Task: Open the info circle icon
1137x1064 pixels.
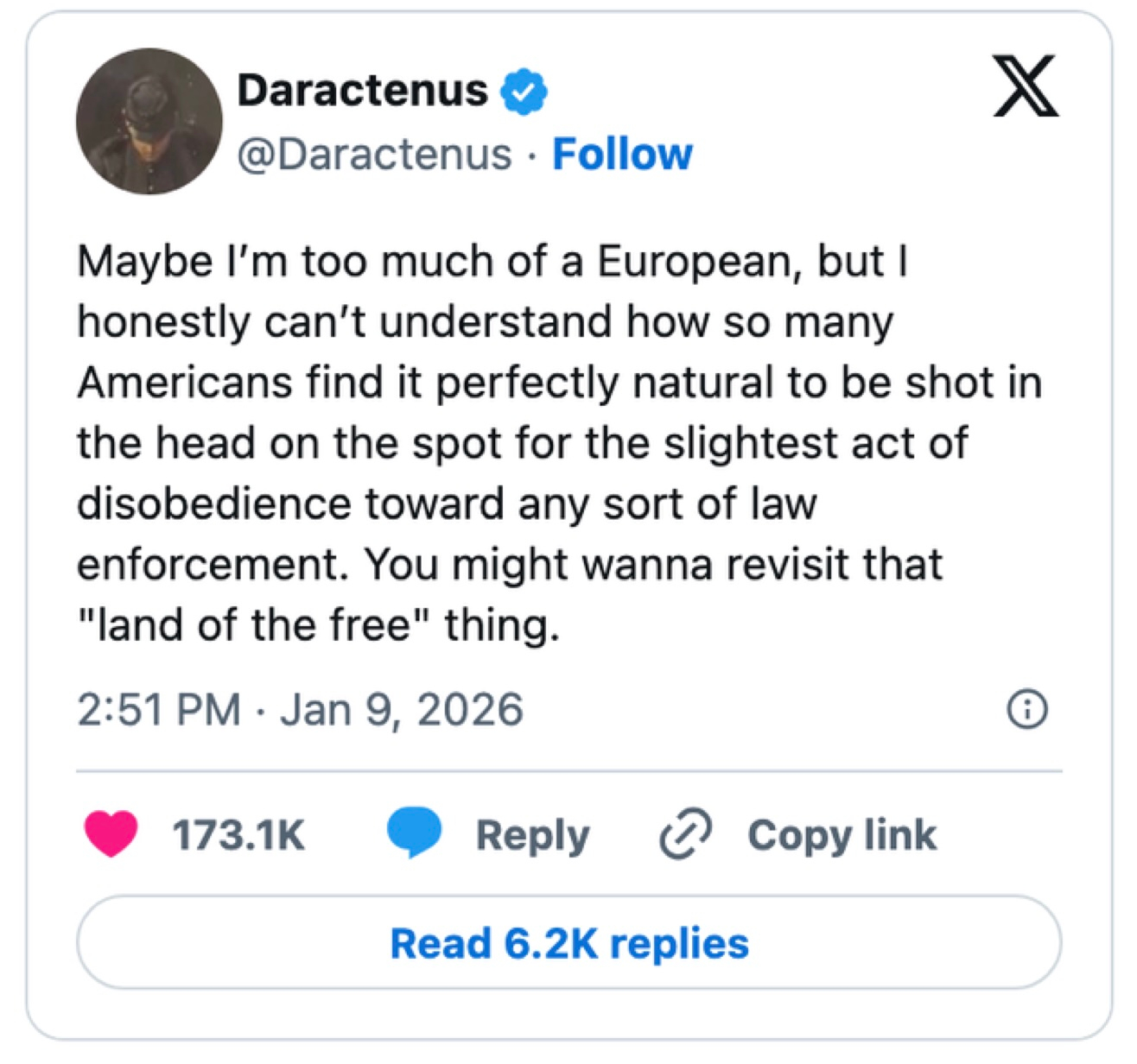Action: [1026, 710]
